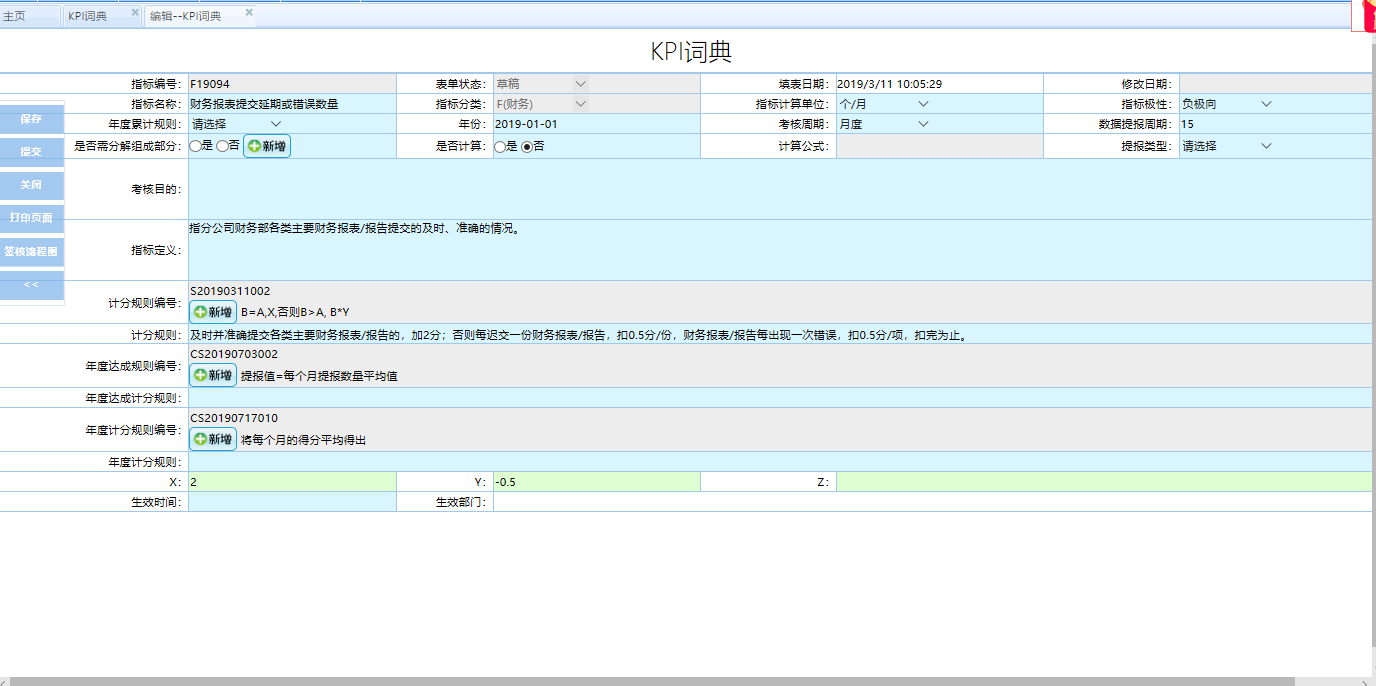Click the 指标编号 value F19094
This screenshot has width=1376, height=686.
210,84
